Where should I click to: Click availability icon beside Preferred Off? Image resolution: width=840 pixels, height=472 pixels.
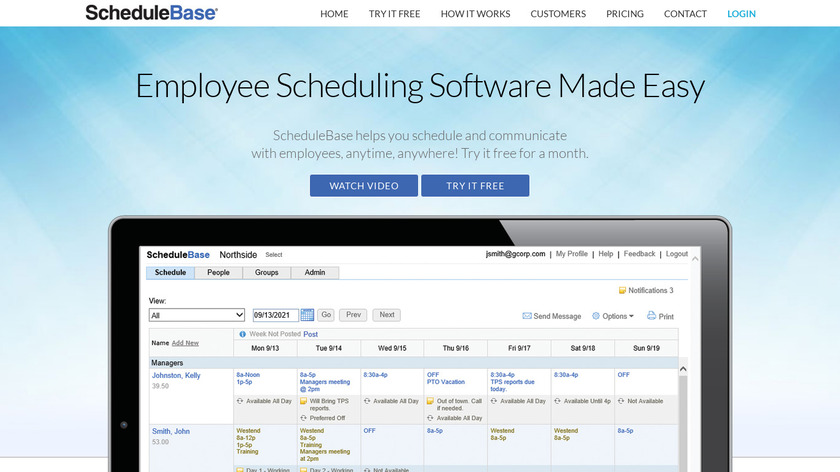(303, 418)
